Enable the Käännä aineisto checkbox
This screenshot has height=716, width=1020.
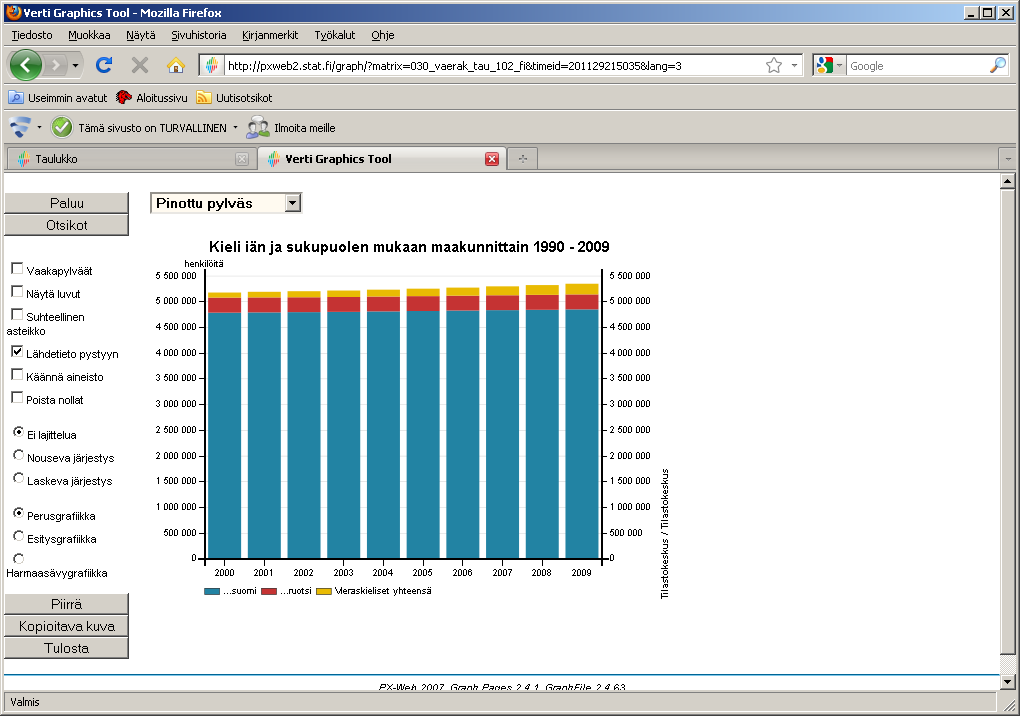coord(18,375)
